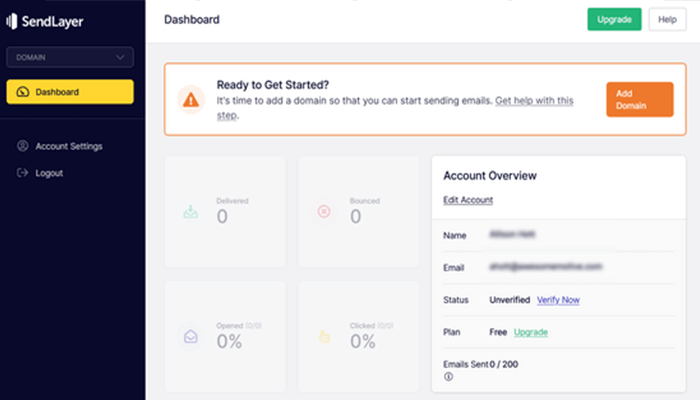
Task: Click the 'Ready to Get Started?' heading
Action: tap(273, 85)
